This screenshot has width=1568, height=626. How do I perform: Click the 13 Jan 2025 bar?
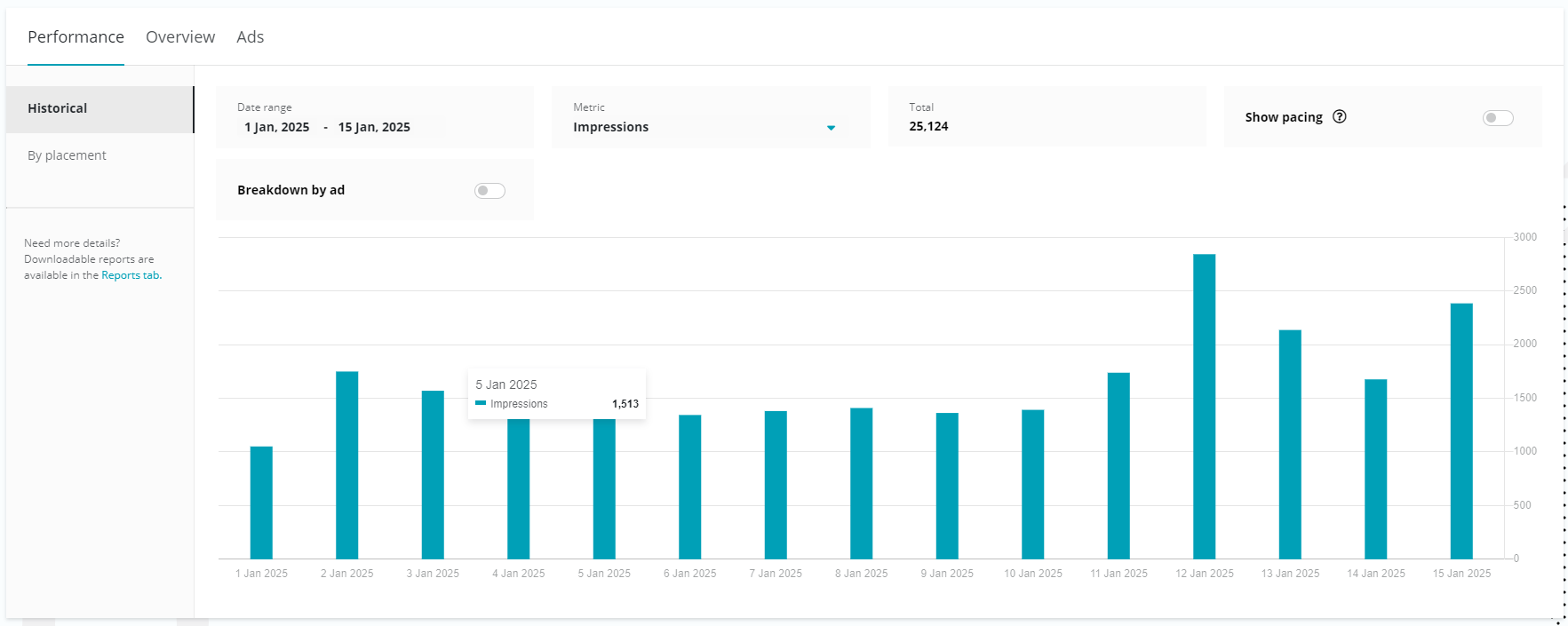1290,444
